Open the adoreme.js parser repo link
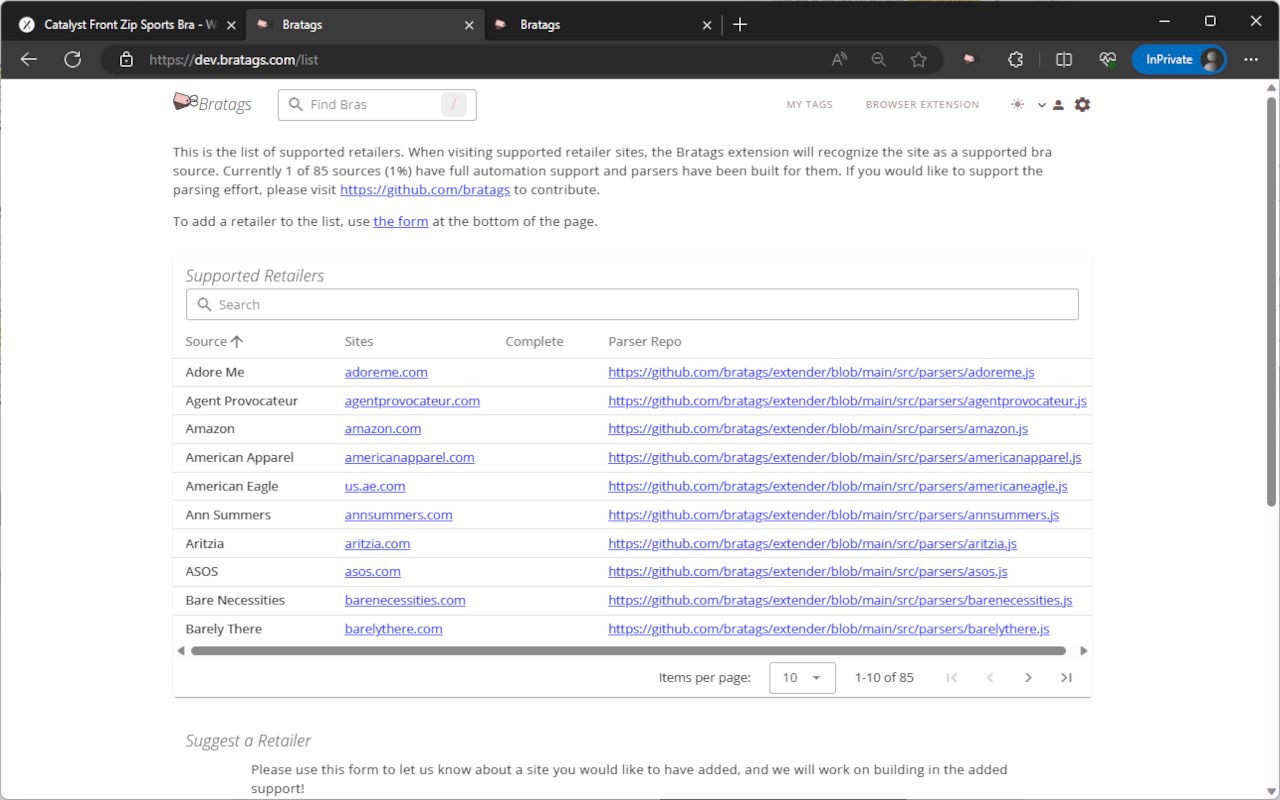 [821, 372]
